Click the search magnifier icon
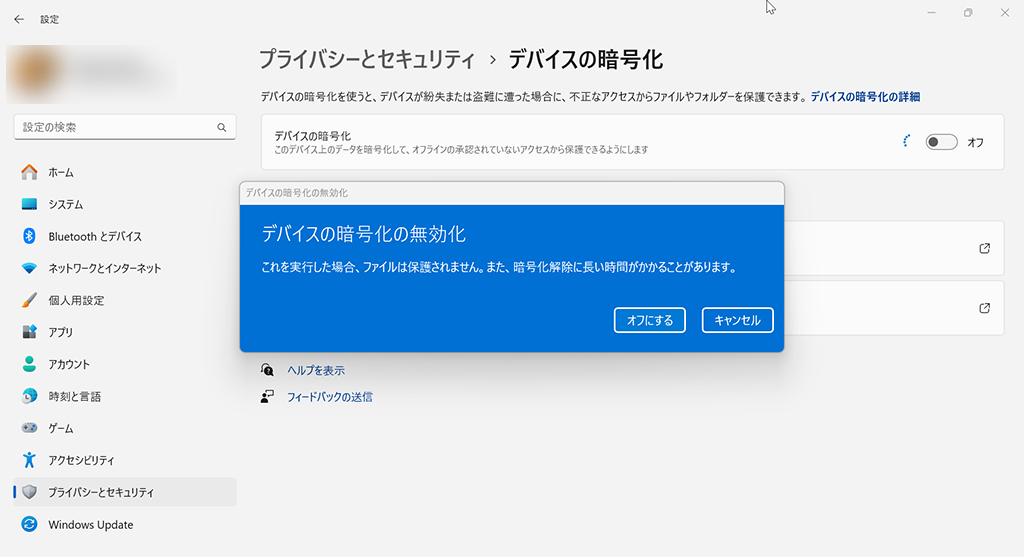The height and width of the screenshot is (557, 1024). point(222,127)
